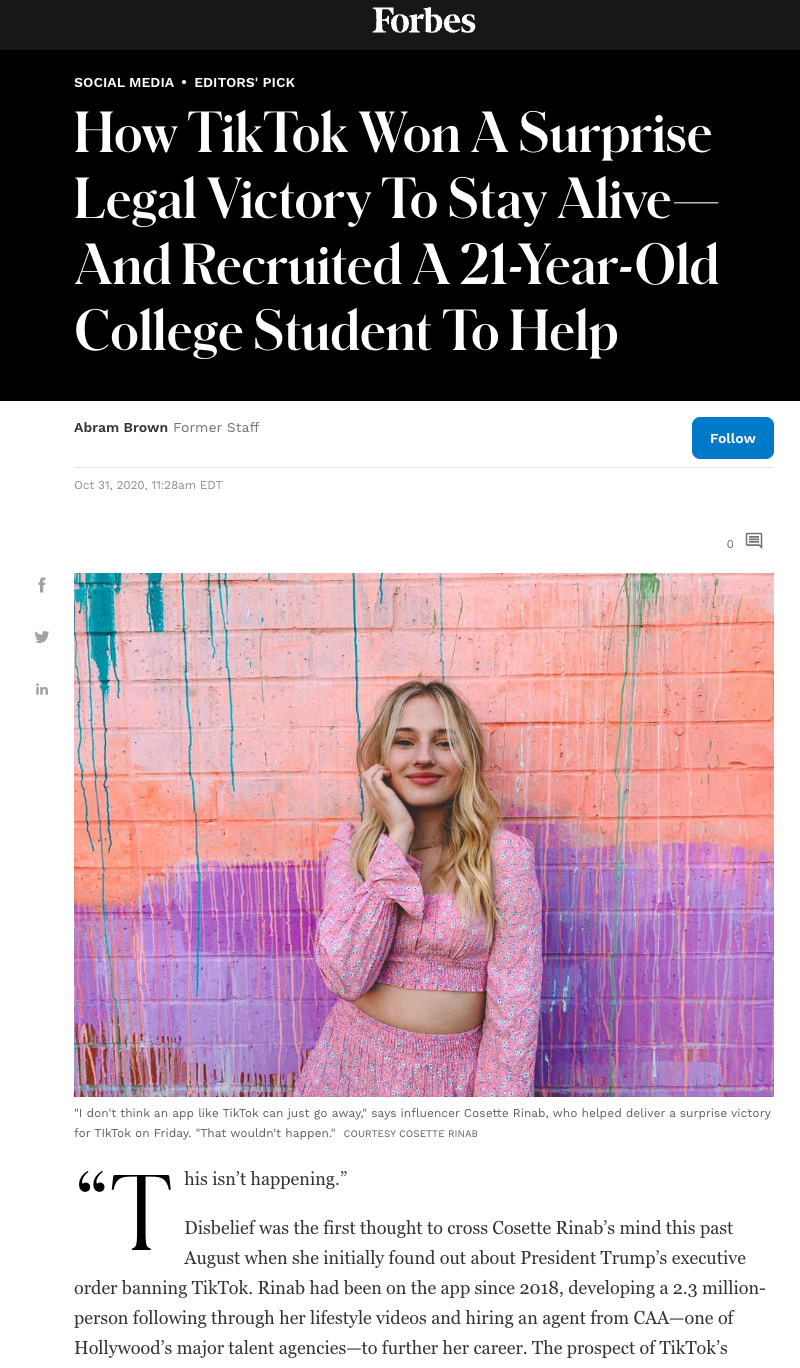800x1368 pixels.
Task: Open the comments speech bubble icon
Action: pos(754,541)
